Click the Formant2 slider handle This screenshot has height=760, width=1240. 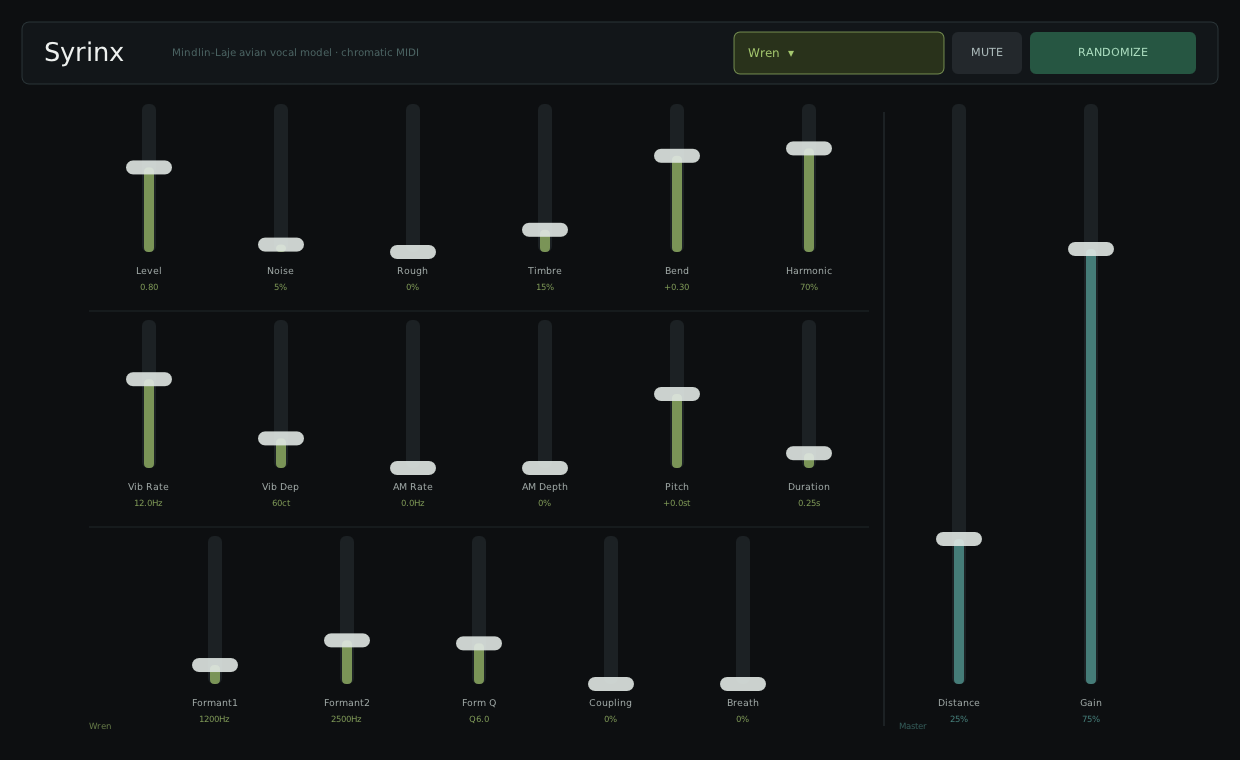pyautogui.click(x=347, y=640)
